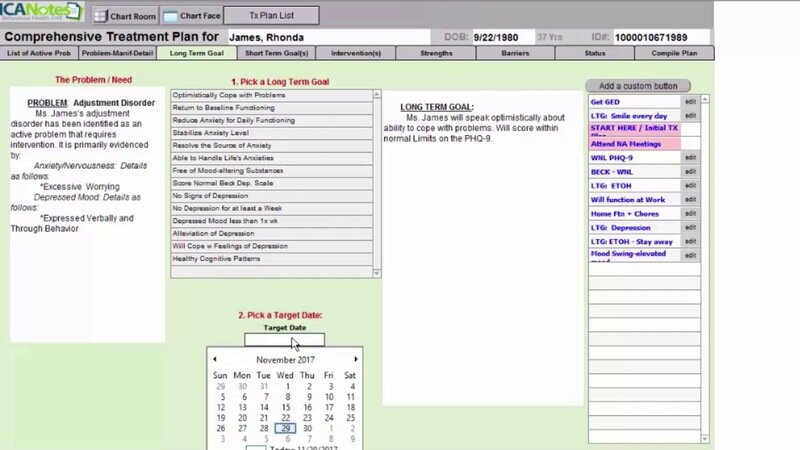Go to next month in calendar
The image size is (800, 450).
[x=356, y=359]
